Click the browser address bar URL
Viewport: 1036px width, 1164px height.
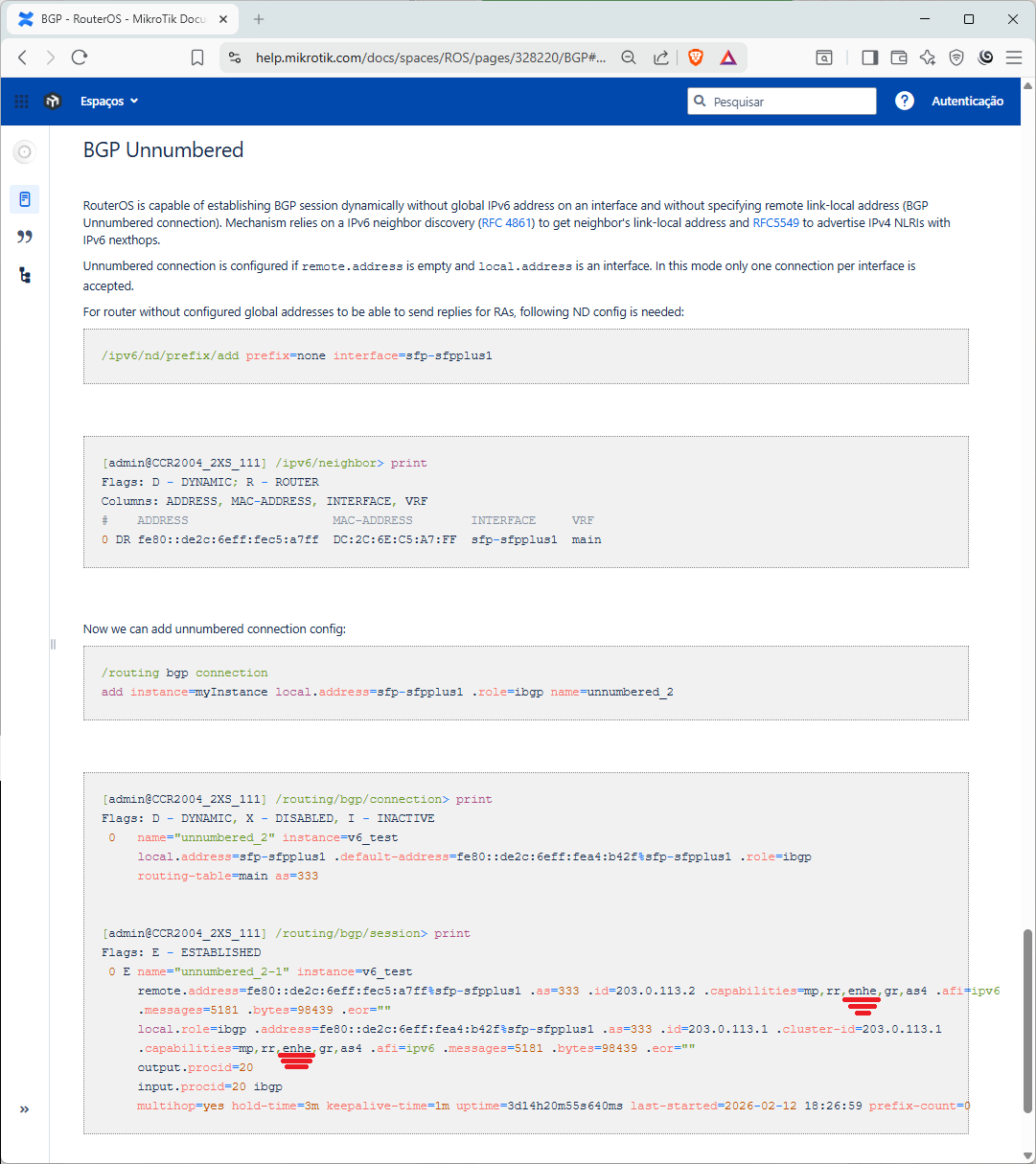[x=431, y=57]
